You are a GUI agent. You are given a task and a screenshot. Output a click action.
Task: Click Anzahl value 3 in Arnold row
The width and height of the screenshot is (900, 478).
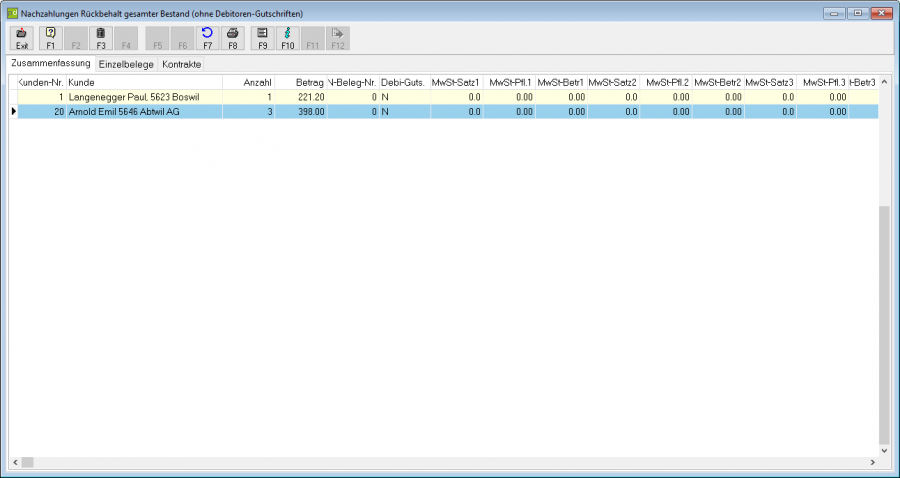point(249,112)
